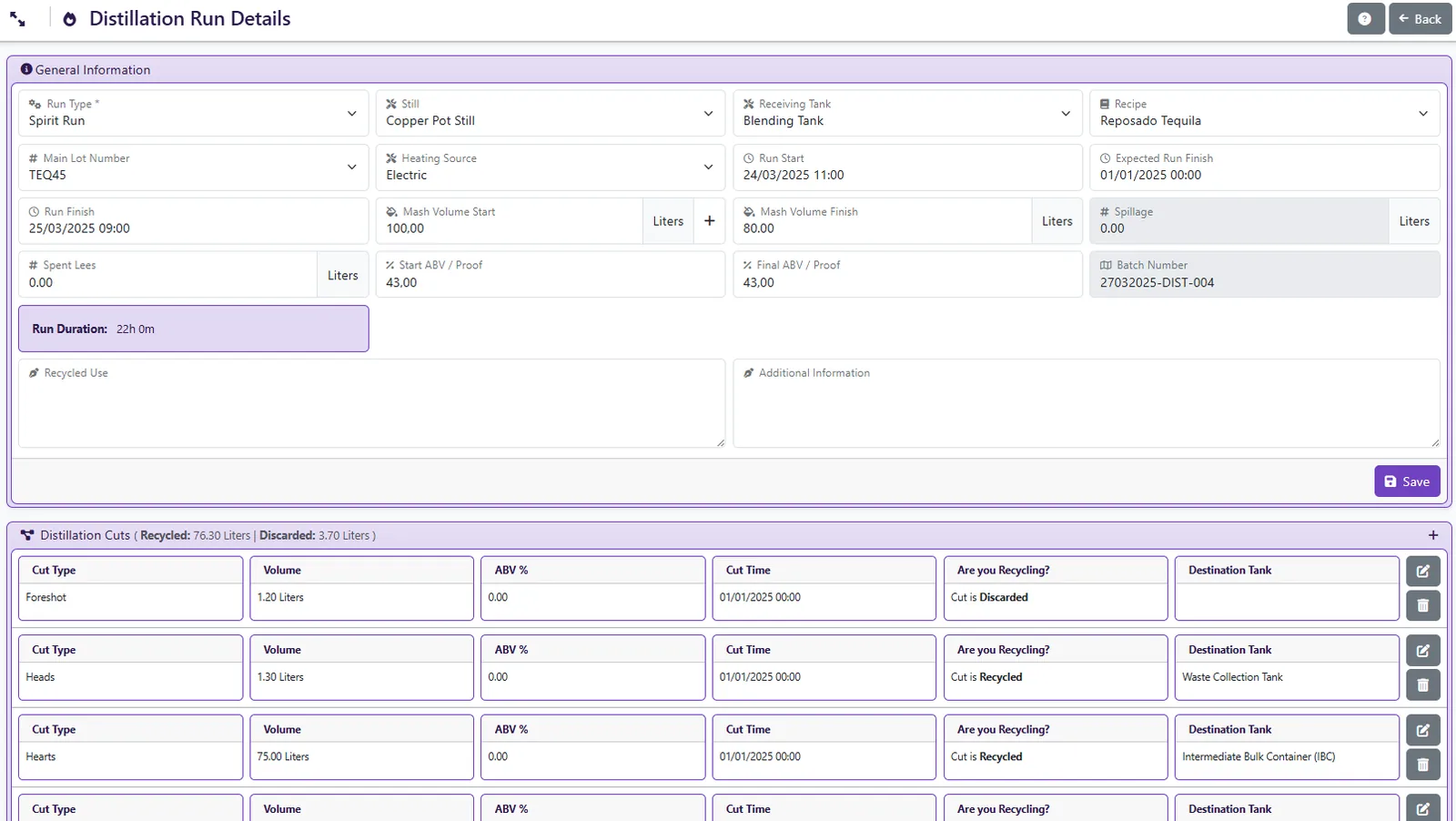The width and height of the screenshot is (1456, 821).
Task: Click the General Information info icon
Action: click(26, 69)
